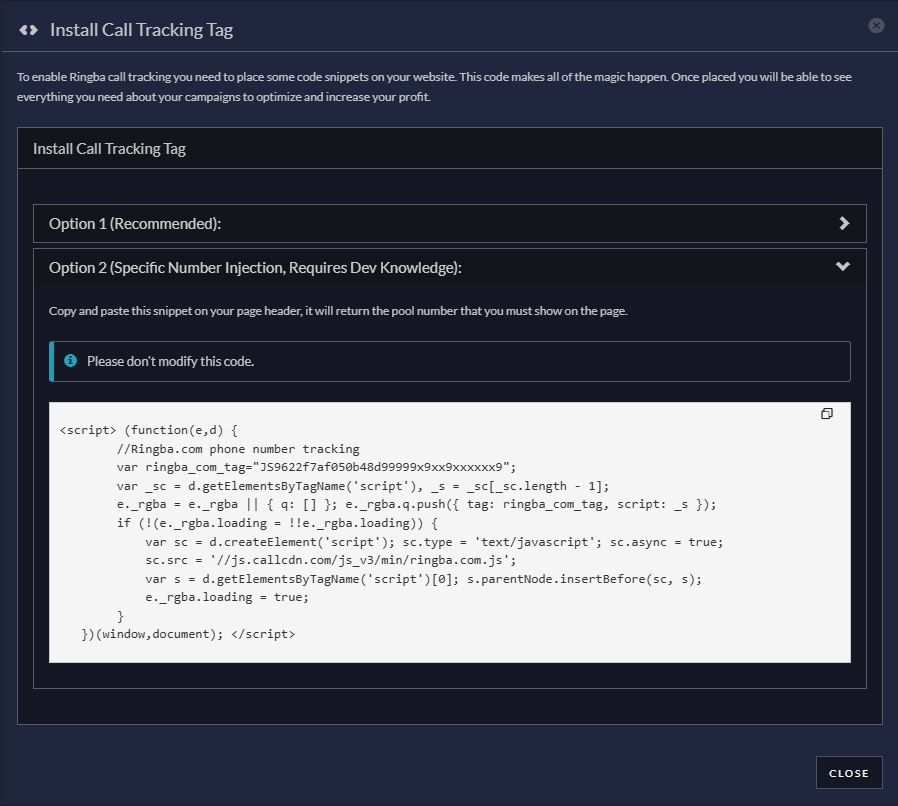Click the 'if (!(e._rgba.loading' condition line
This screenshot has height=806, width=898.
click(277, 523)
